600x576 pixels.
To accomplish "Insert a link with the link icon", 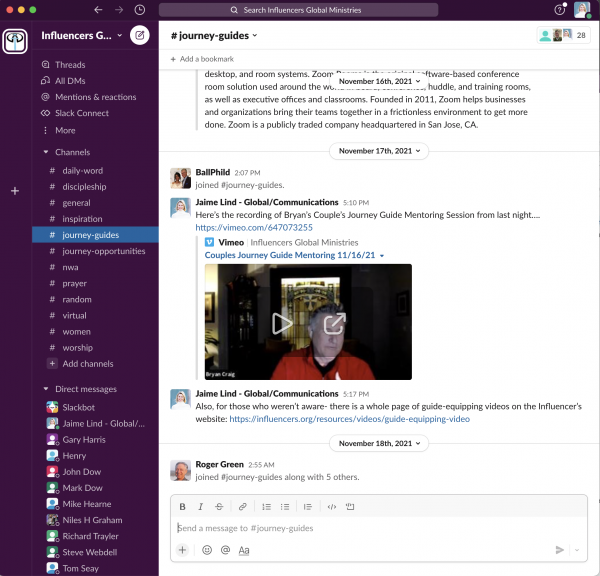I will click(243, 507).
